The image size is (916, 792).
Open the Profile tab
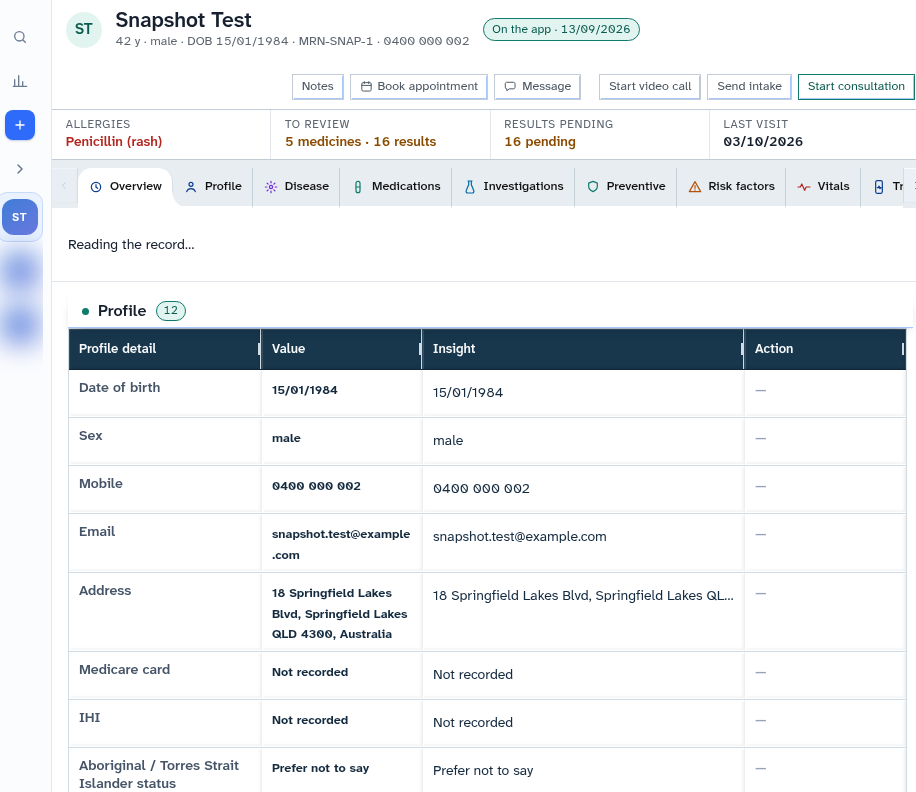coord(213,186)
